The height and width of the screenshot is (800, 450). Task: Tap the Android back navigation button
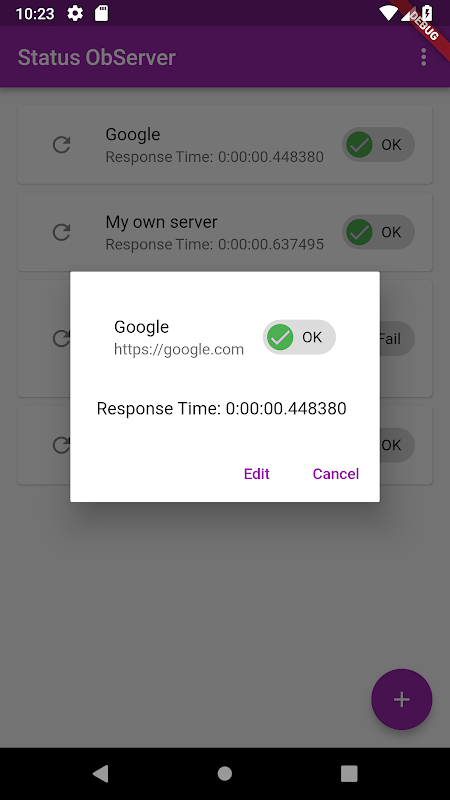point(101,773)
